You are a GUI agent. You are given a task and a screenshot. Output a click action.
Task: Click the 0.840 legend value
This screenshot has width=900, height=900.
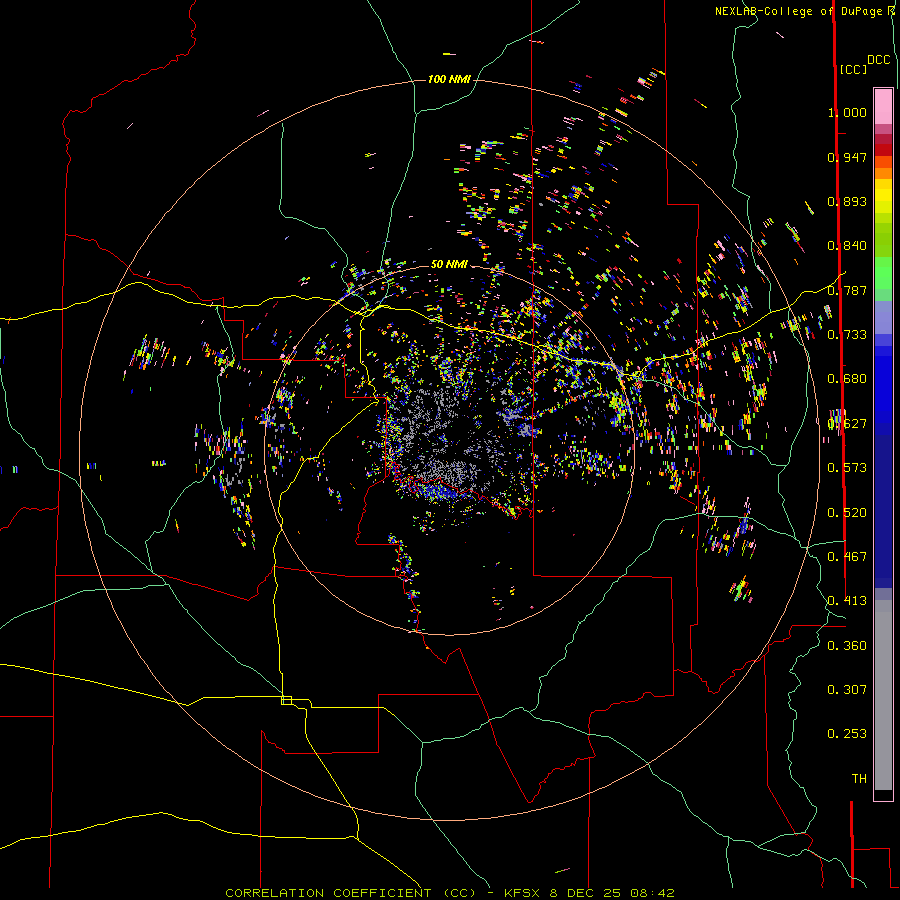point(847,246)
